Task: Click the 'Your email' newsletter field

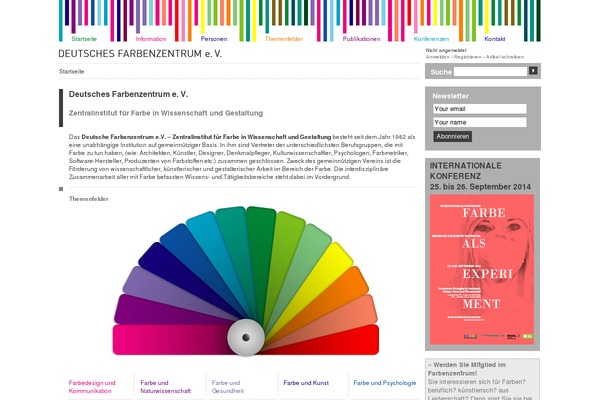Action: click(x=480, y=109)
